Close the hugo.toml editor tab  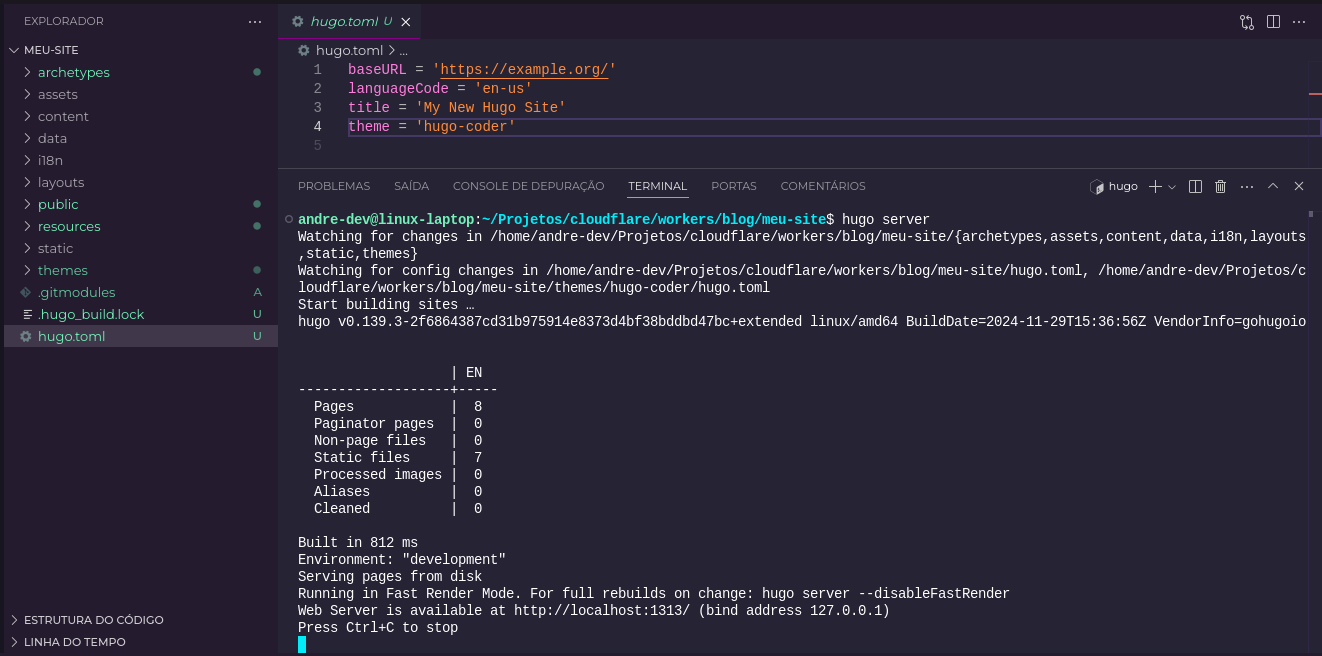(405, 21)
